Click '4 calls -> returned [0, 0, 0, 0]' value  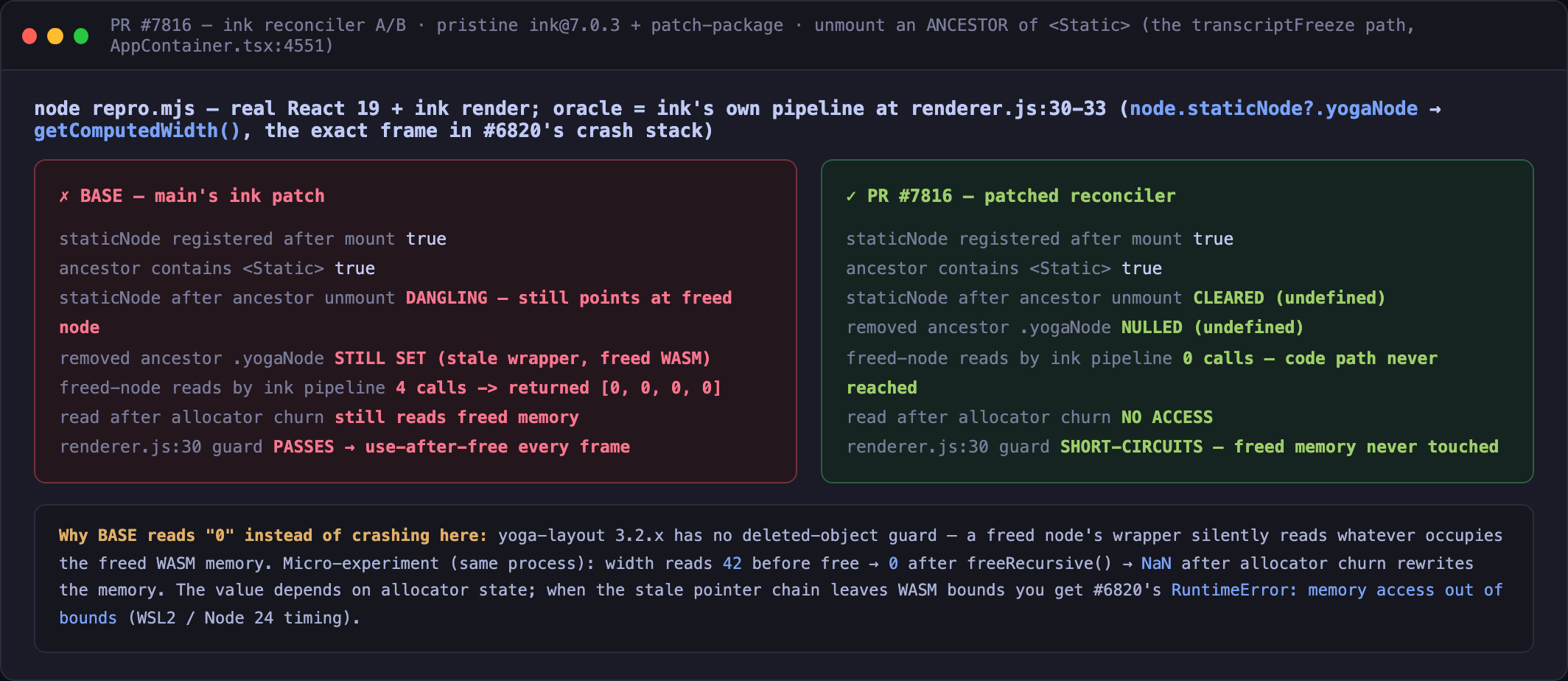[x=558, y=388]
